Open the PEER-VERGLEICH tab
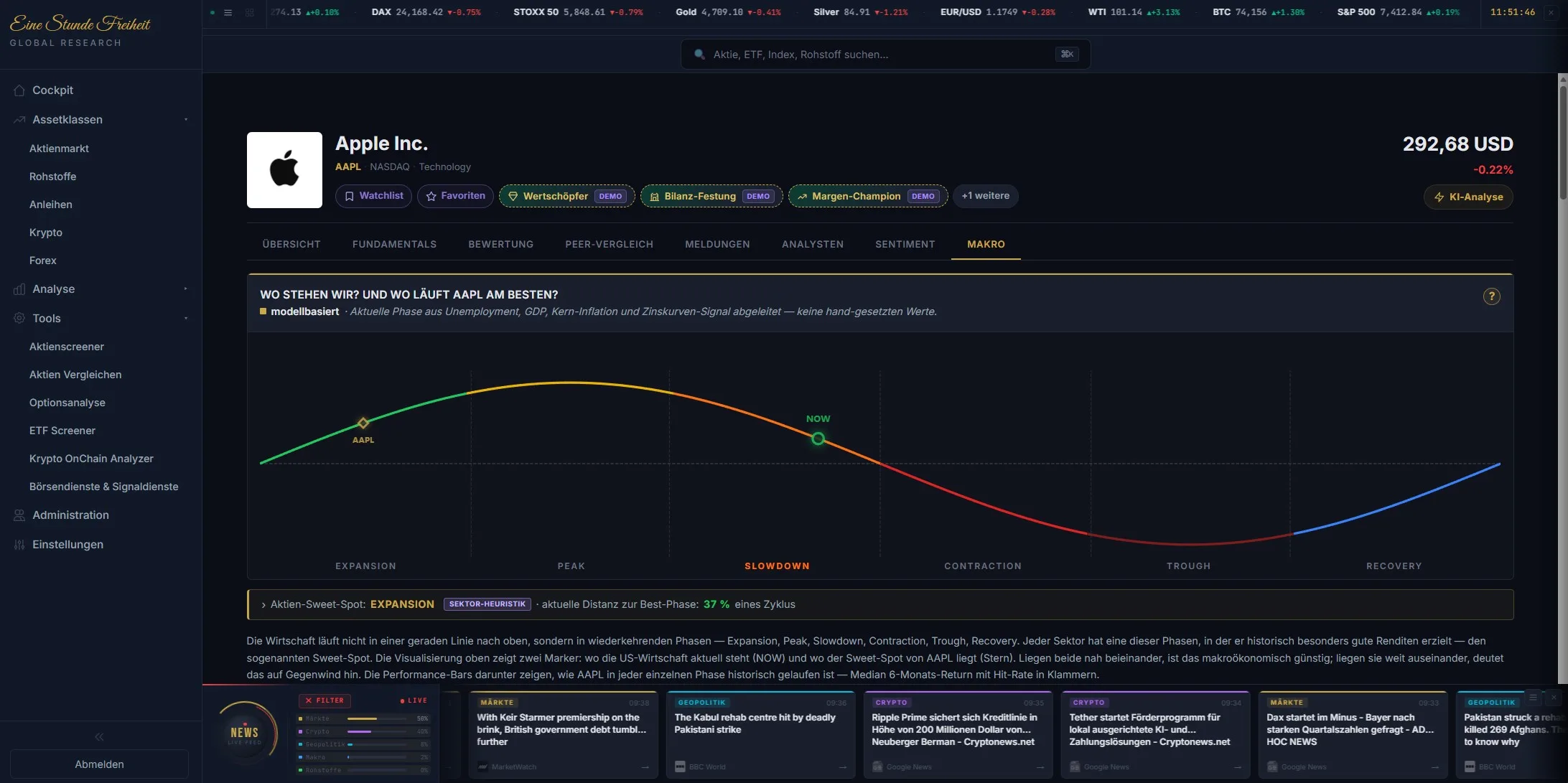 (610, 245)
